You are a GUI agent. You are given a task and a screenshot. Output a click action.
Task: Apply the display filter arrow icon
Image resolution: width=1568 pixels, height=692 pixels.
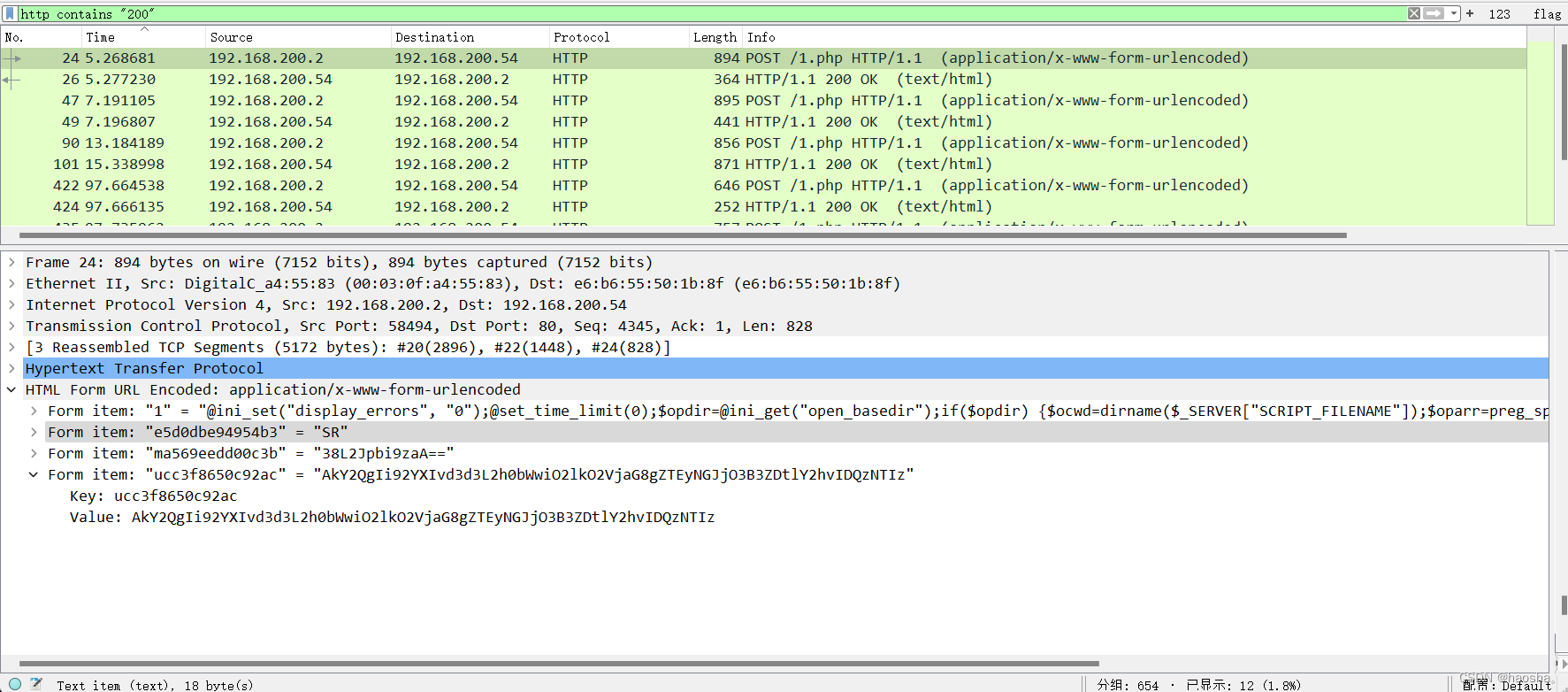click(1434, 13)
